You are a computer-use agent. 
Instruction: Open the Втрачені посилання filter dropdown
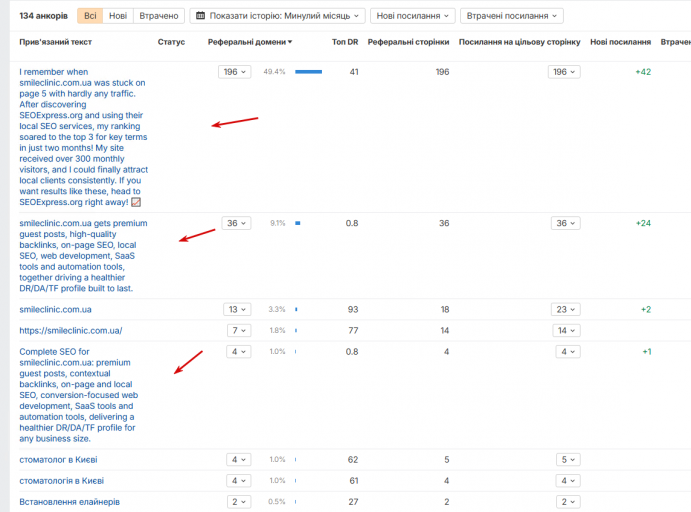(x=512, y=16)
